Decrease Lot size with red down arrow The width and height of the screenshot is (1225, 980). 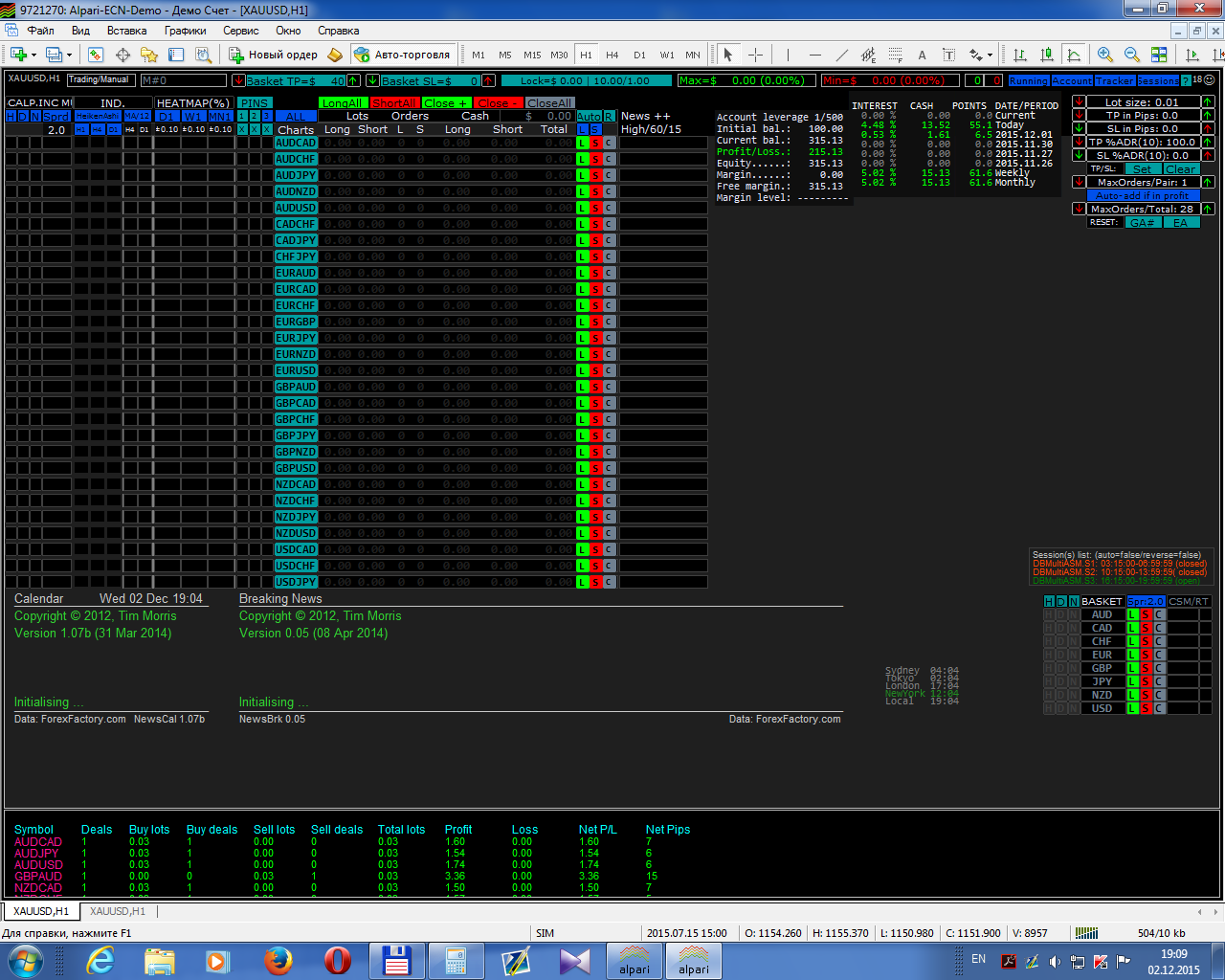tap(1079, 101)
